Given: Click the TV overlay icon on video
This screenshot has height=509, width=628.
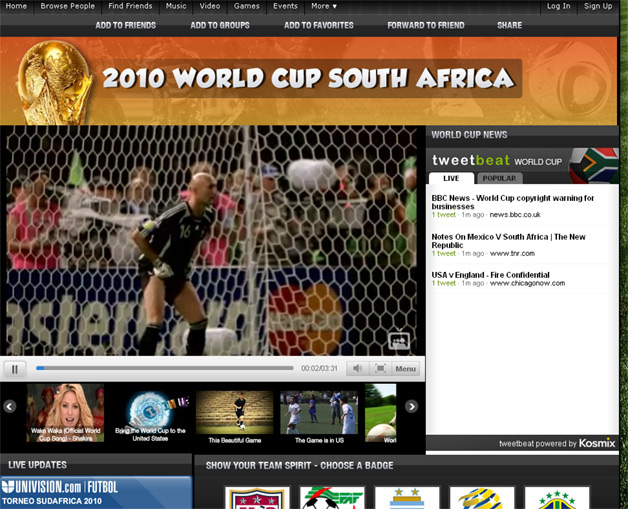Looking at the screenshot, I should [x=399, y=341].
